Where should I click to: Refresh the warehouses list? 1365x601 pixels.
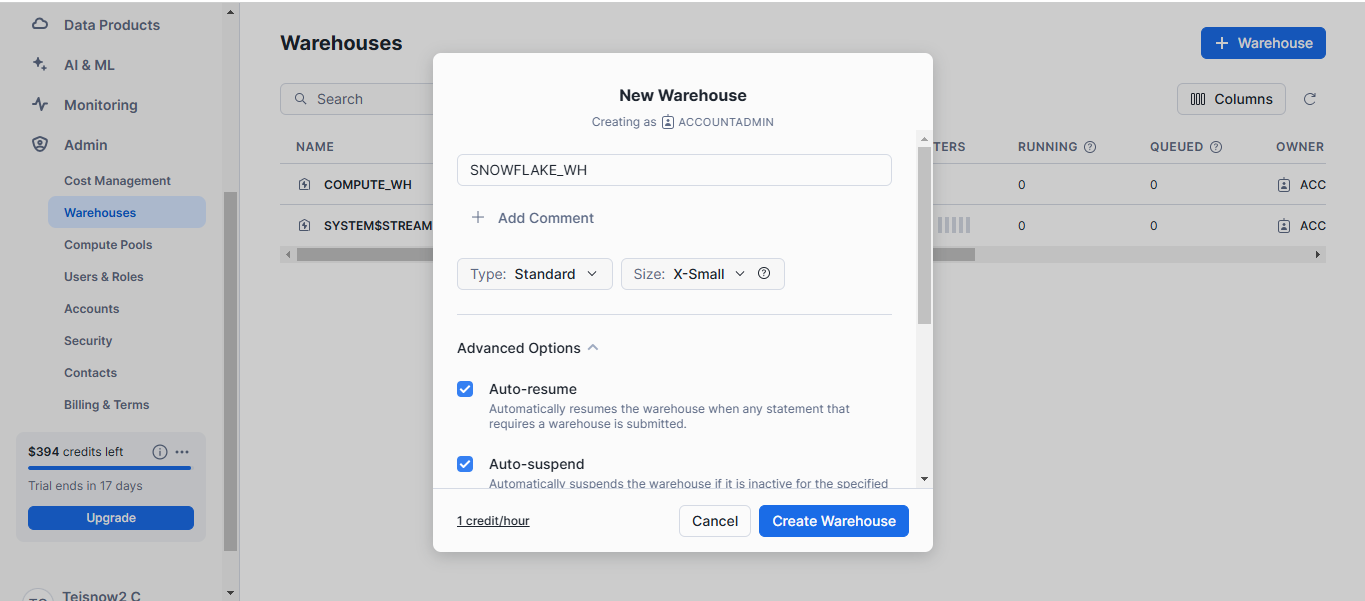(1310, 98)
